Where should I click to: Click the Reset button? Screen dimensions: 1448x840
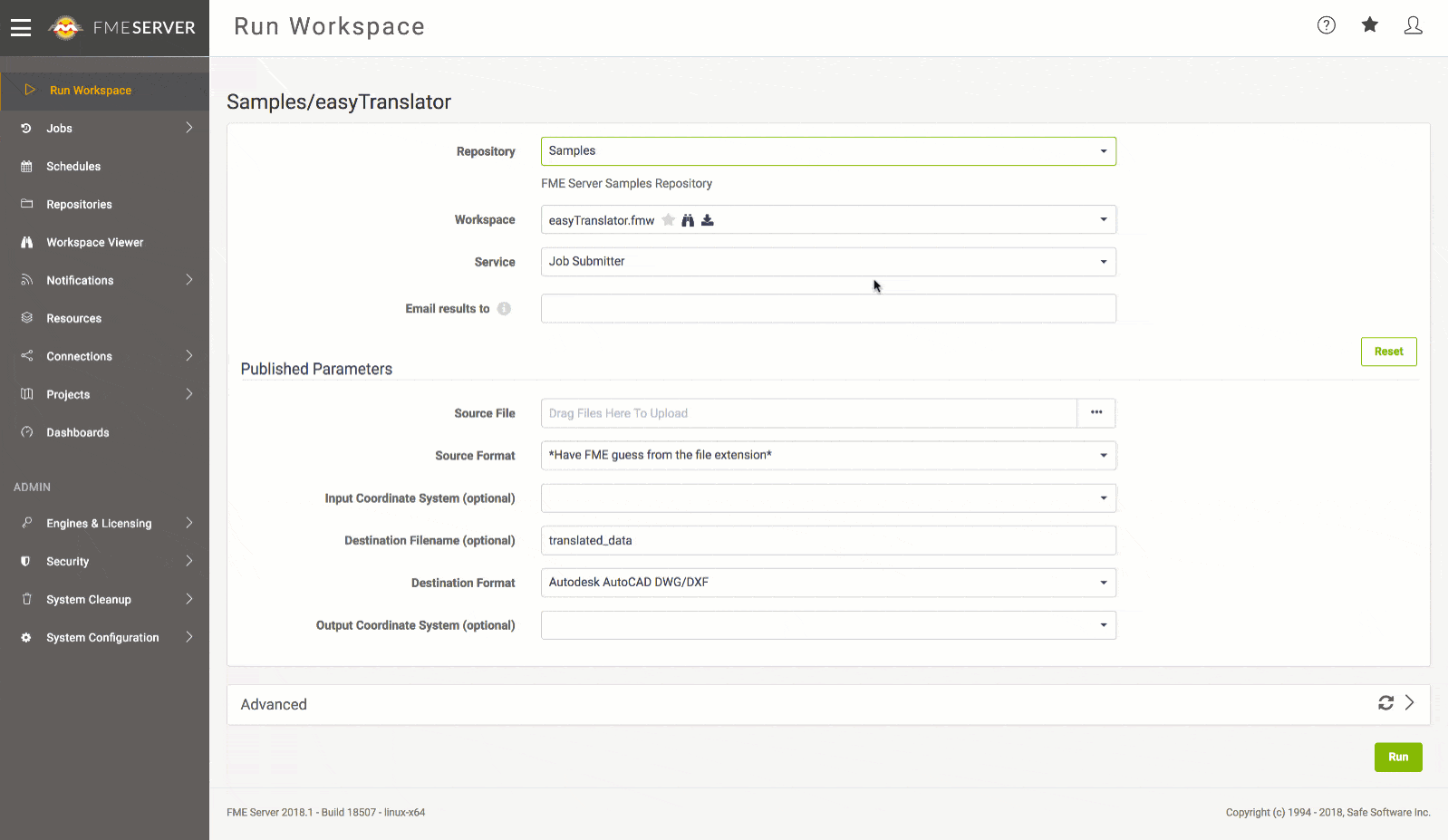1388,352
